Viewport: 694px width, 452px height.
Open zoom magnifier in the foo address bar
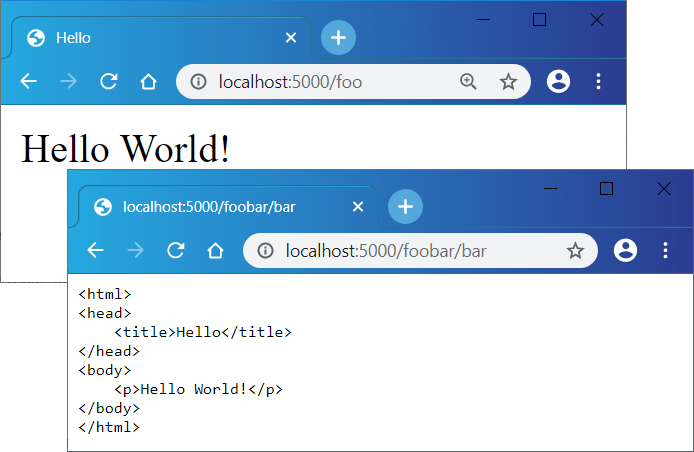(x=468, y=81)
